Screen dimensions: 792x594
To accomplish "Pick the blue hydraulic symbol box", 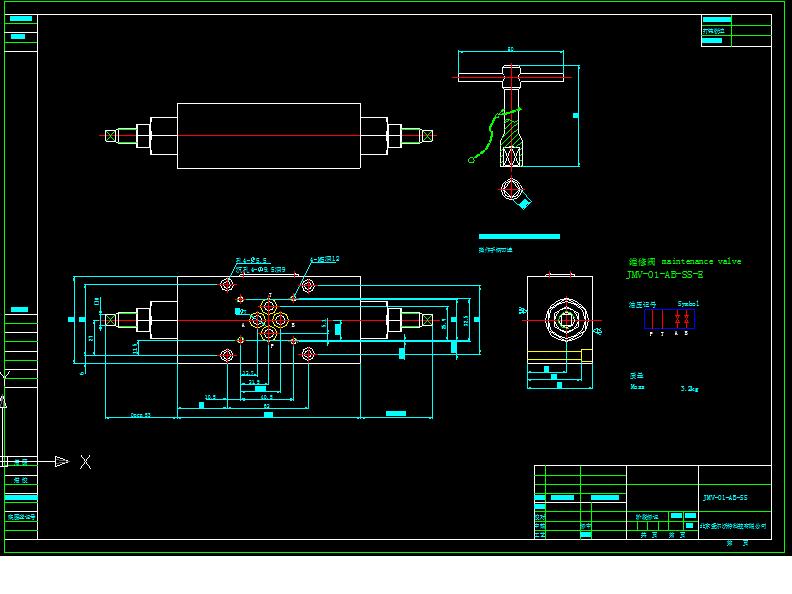I will (x=669, y=319).
